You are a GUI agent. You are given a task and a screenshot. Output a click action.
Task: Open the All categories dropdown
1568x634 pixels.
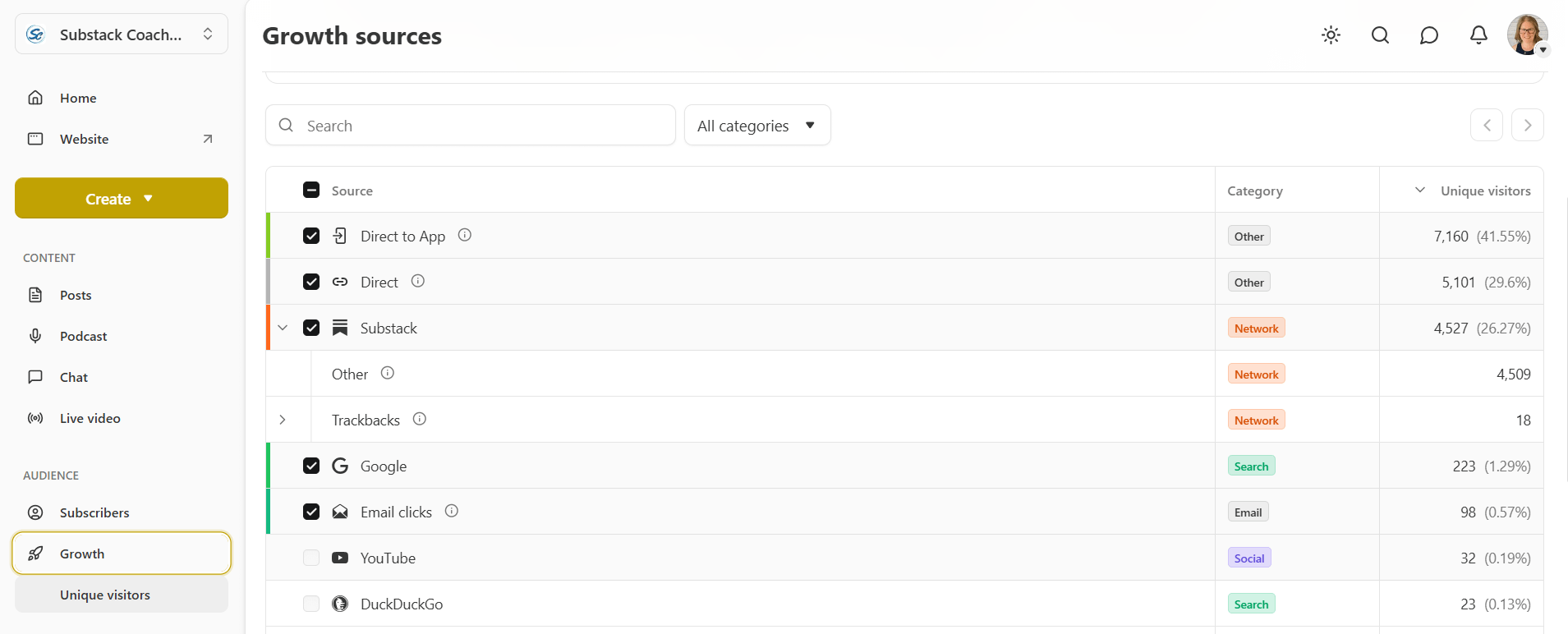click(757, 126)
